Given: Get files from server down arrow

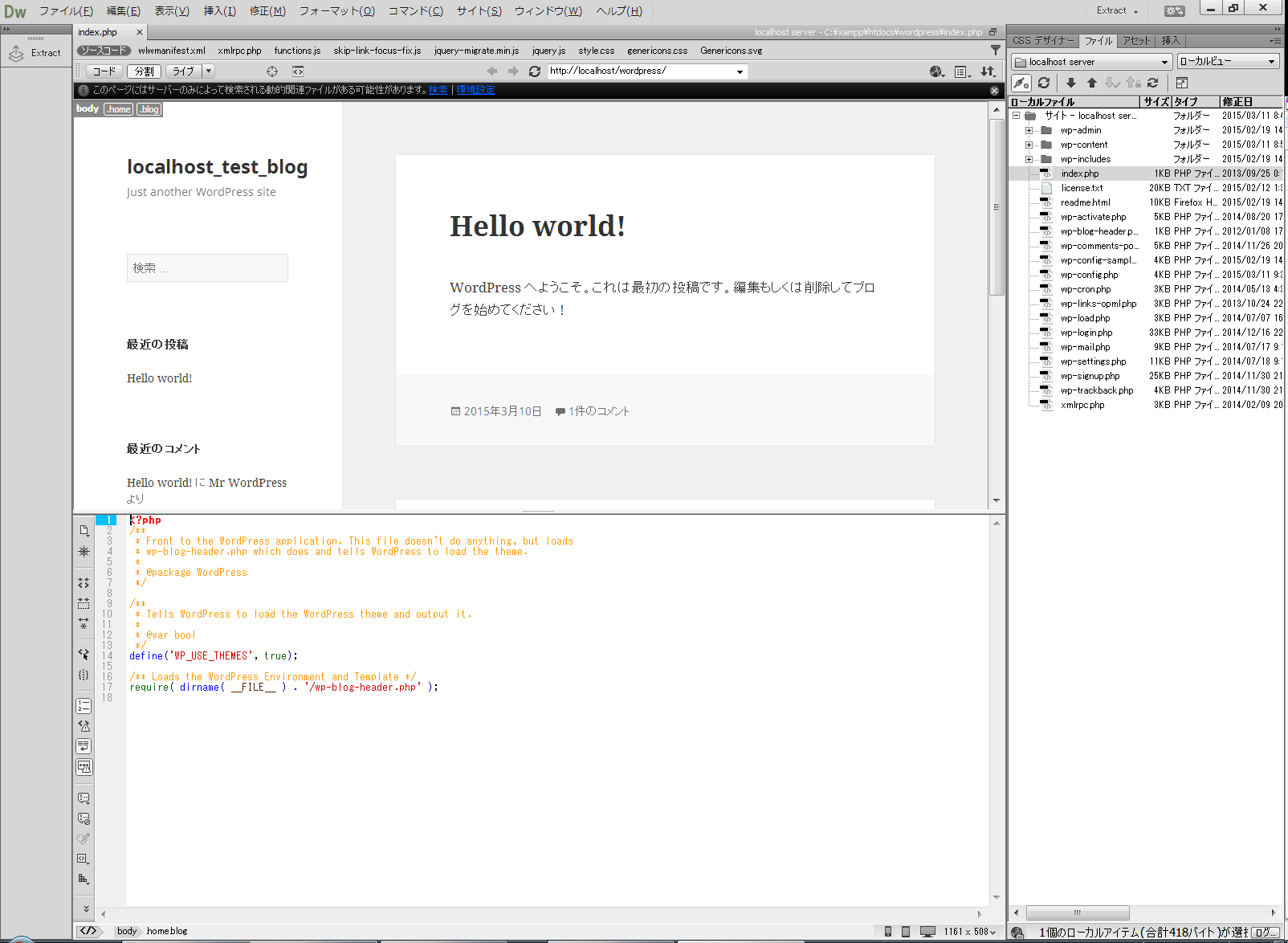Looking at the screenshot, I should click(x=1071, y=83).
